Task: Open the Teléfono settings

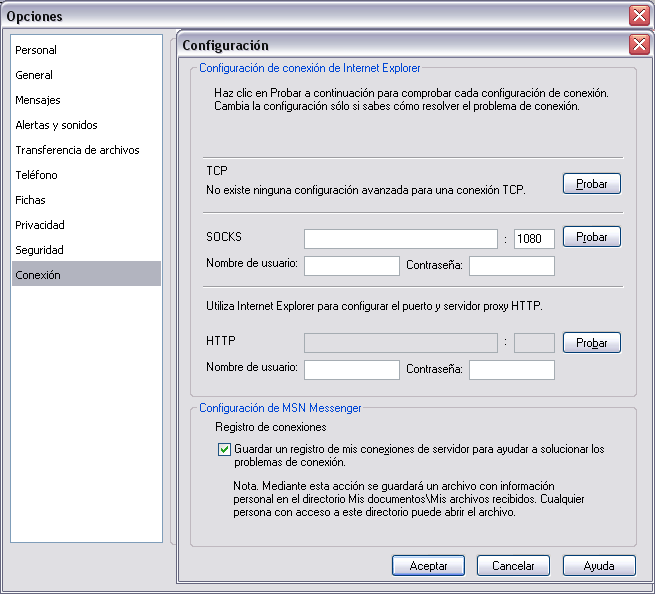Action: (x=86, y=175)
